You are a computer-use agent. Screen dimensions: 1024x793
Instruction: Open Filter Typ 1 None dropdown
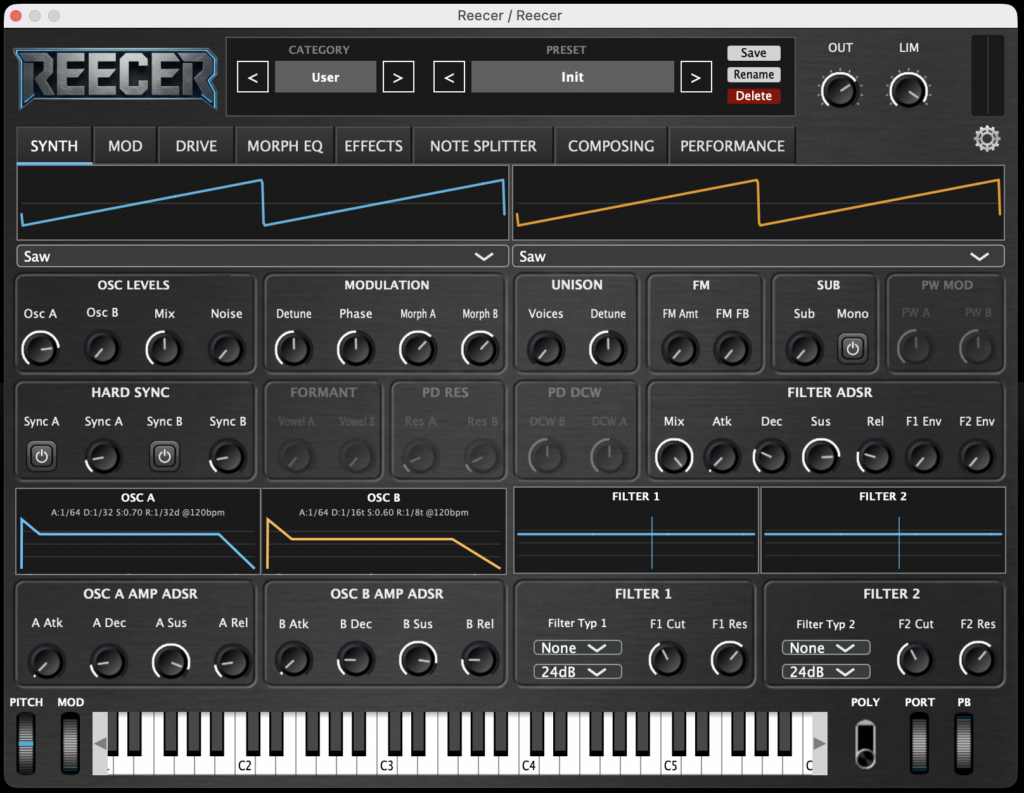point(577,648)
